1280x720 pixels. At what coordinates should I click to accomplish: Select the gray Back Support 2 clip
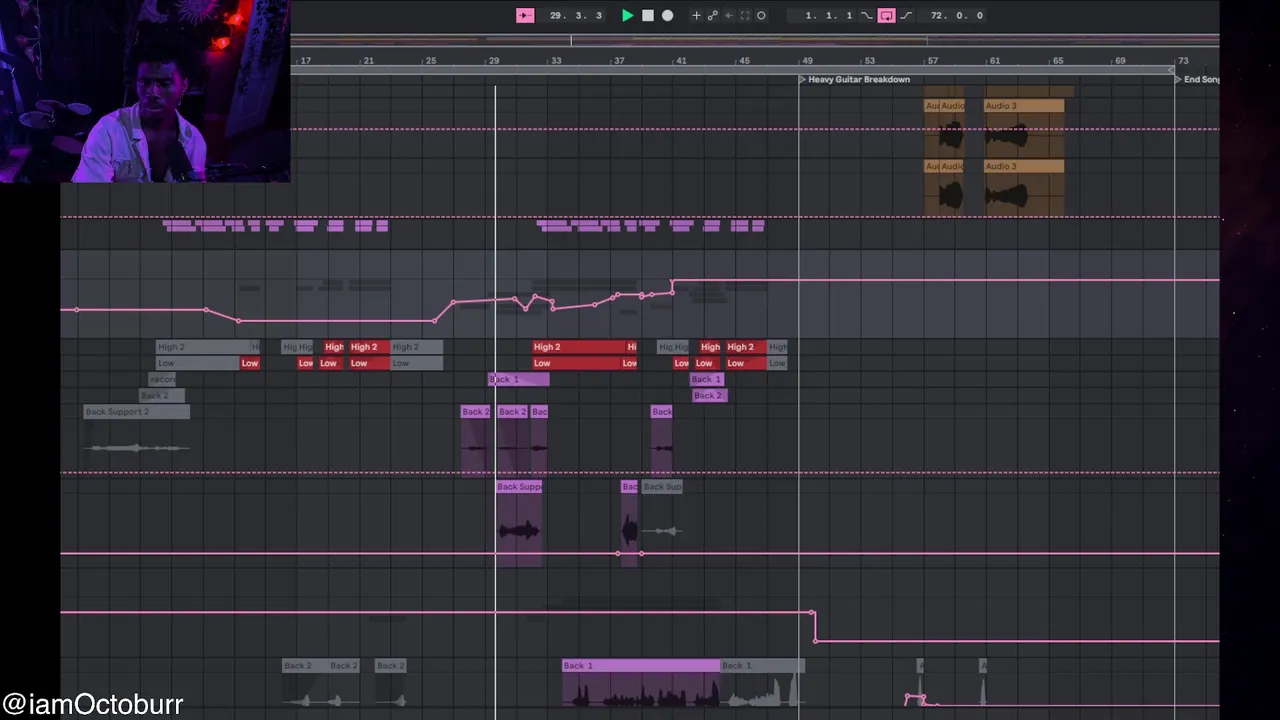136,412
